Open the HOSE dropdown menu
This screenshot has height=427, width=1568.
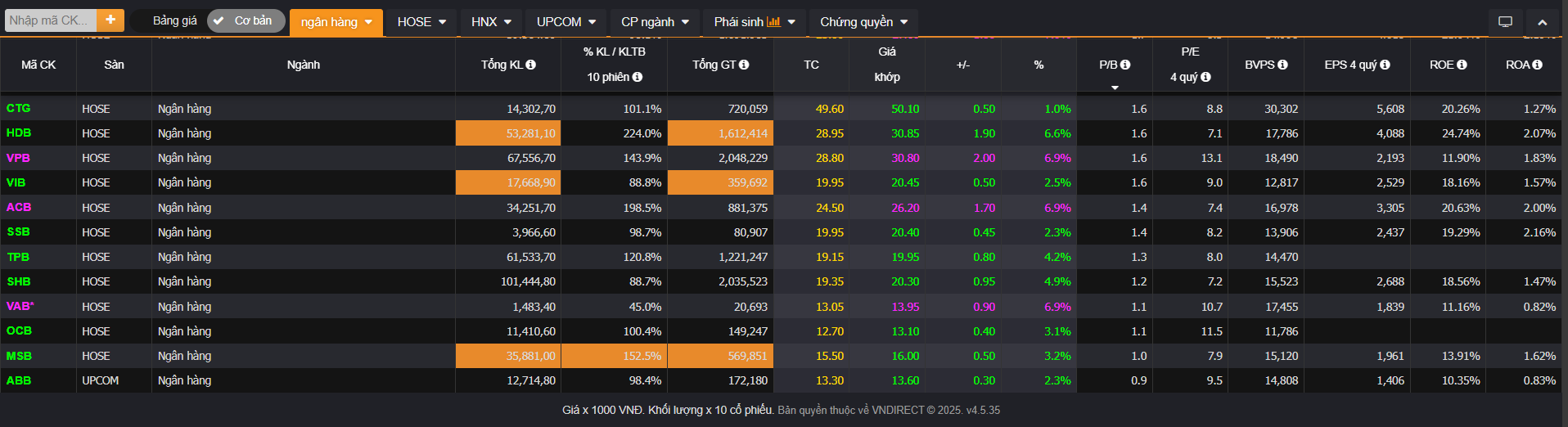[421, 22]
